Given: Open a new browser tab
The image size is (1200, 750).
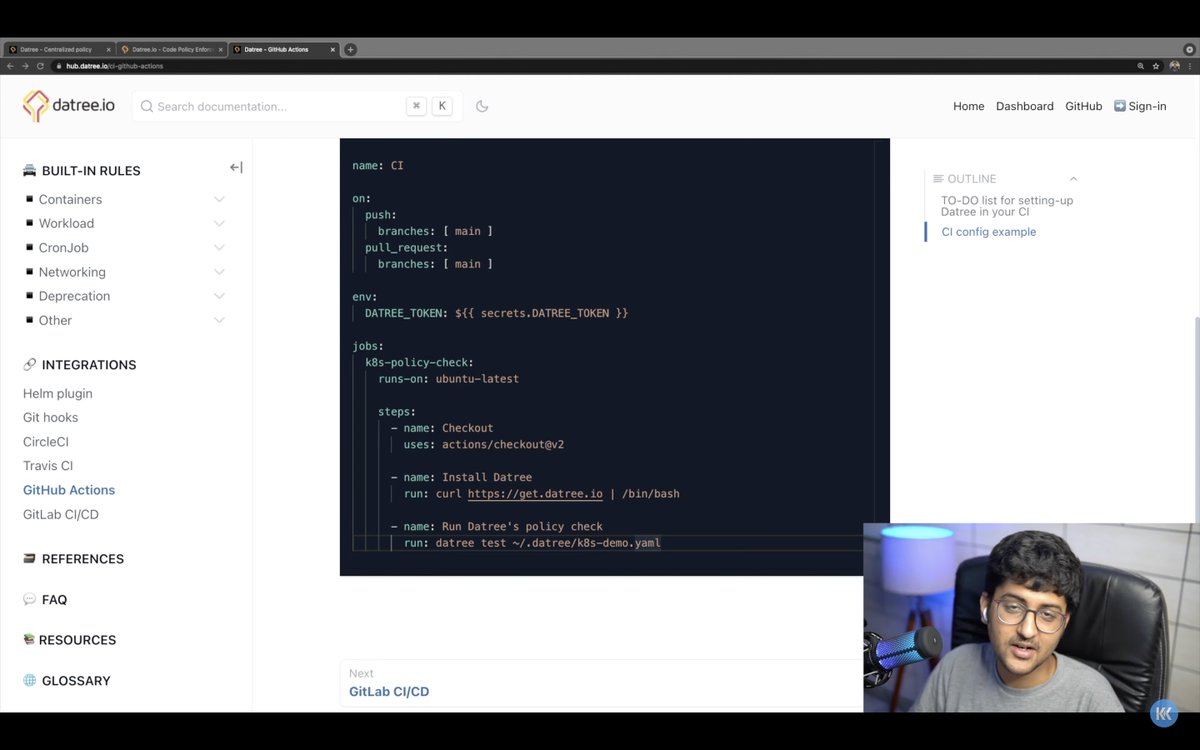Looking at the screenshot, I should coord(350,49).
